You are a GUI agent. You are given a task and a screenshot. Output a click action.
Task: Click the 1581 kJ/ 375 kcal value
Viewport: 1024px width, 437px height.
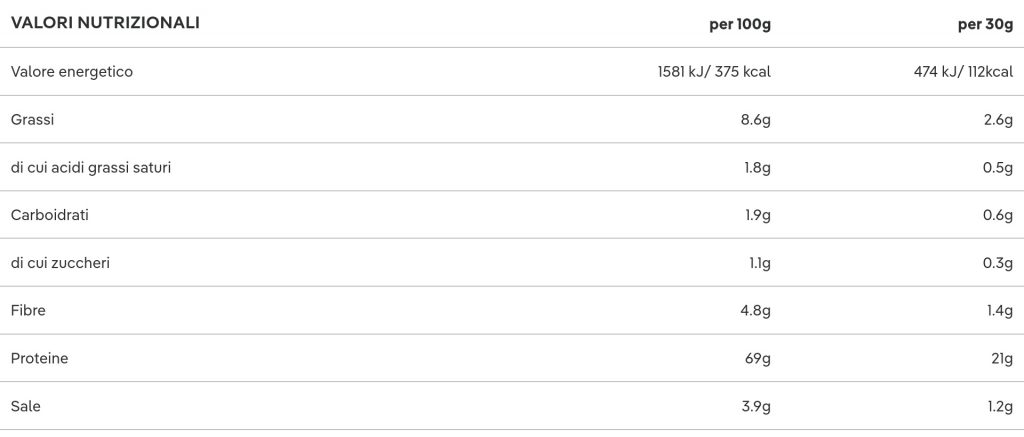(x=714, y=72)
